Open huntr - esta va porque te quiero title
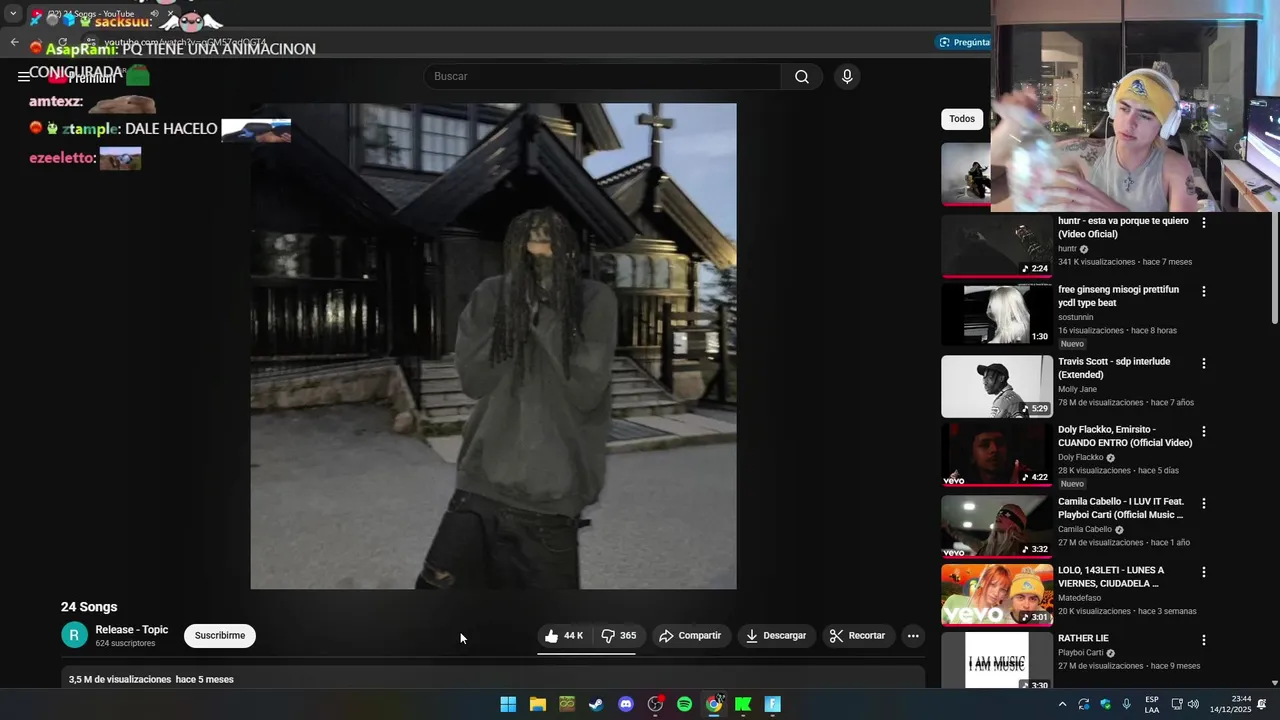 click(1123, 227)
